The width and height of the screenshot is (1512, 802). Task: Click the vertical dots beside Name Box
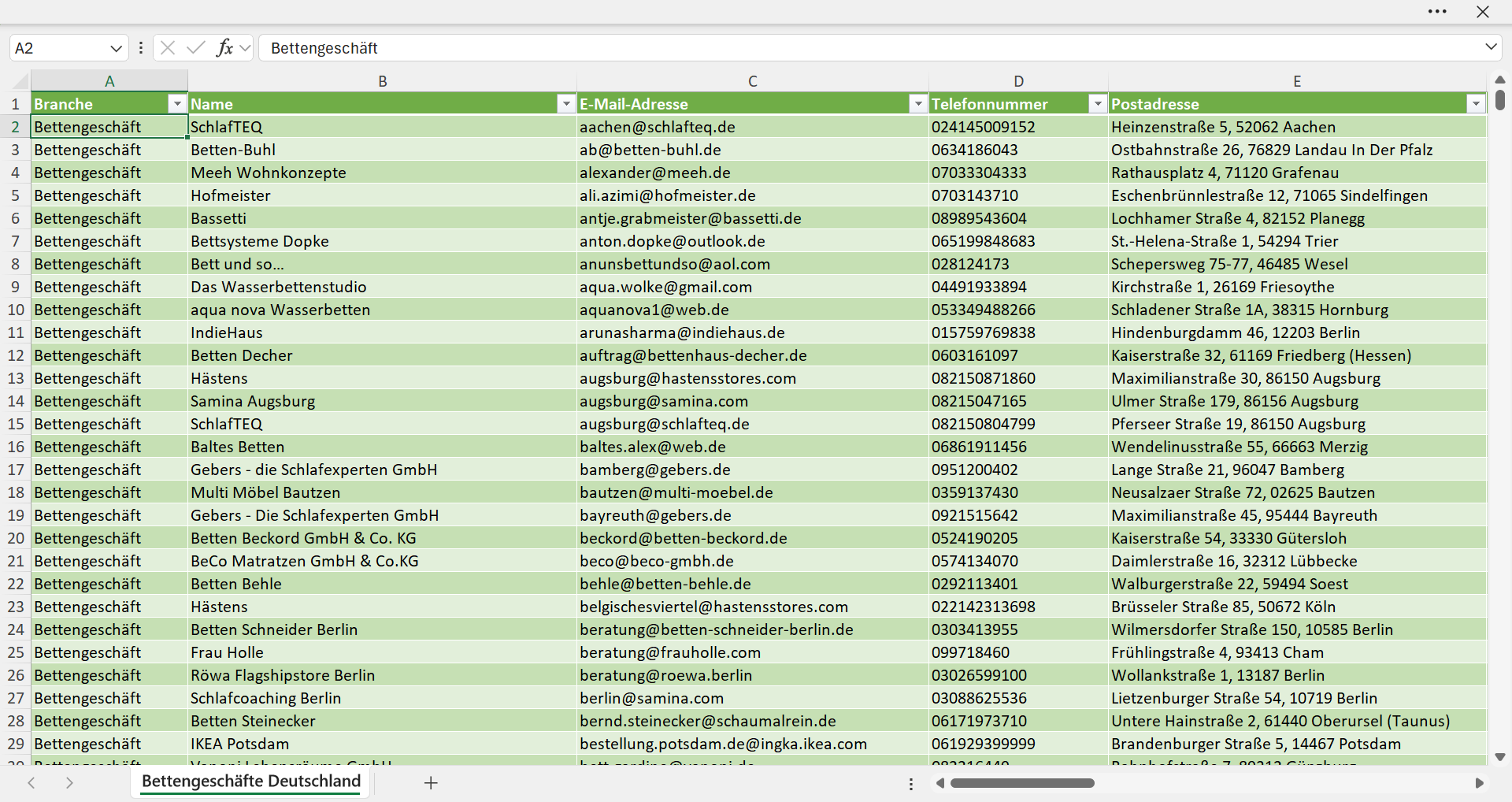141,48
